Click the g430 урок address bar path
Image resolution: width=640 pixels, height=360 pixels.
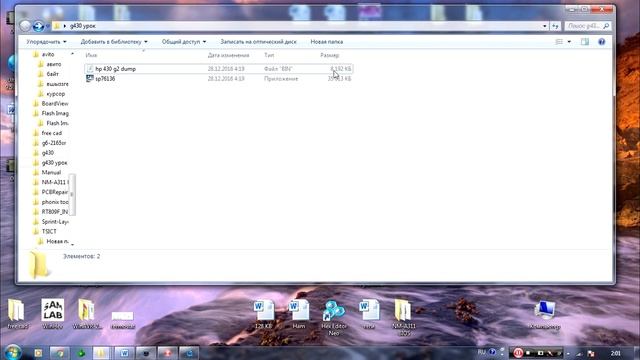click(x=82, y=26)
